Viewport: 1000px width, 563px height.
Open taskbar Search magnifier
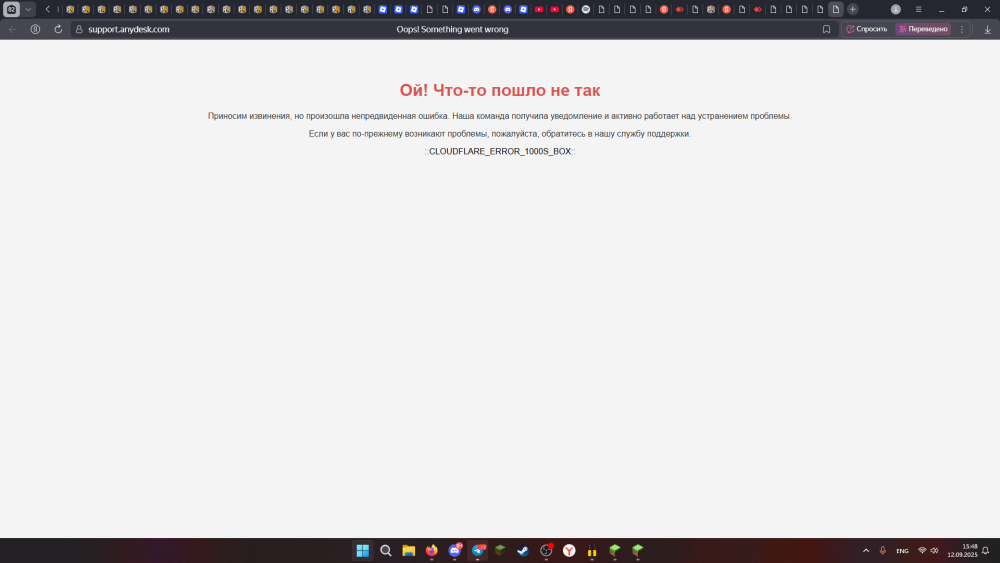coord(386,551)
